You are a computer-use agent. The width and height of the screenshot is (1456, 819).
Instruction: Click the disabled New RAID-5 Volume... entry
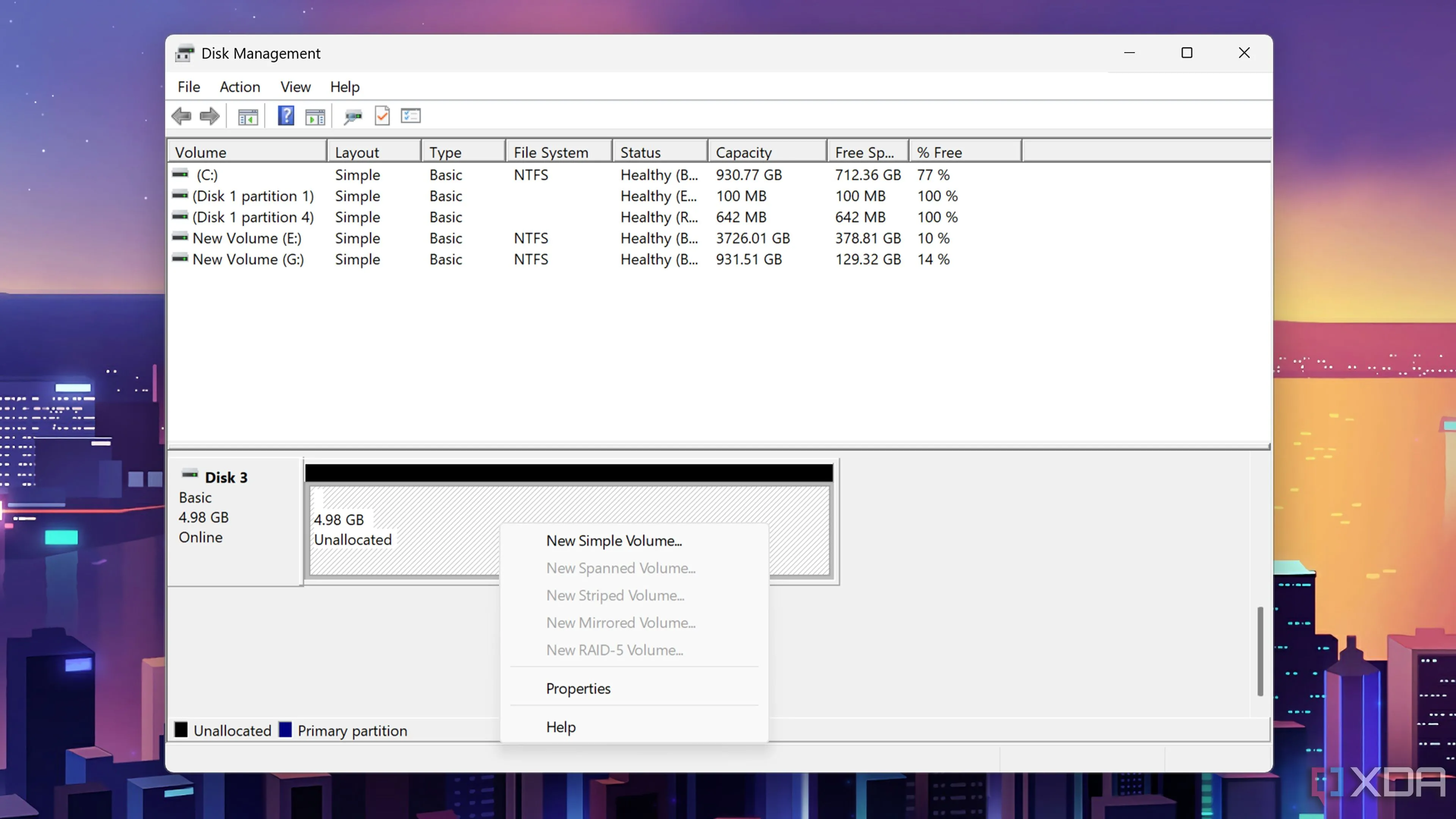pyautogui.click(x=634, y=650)
